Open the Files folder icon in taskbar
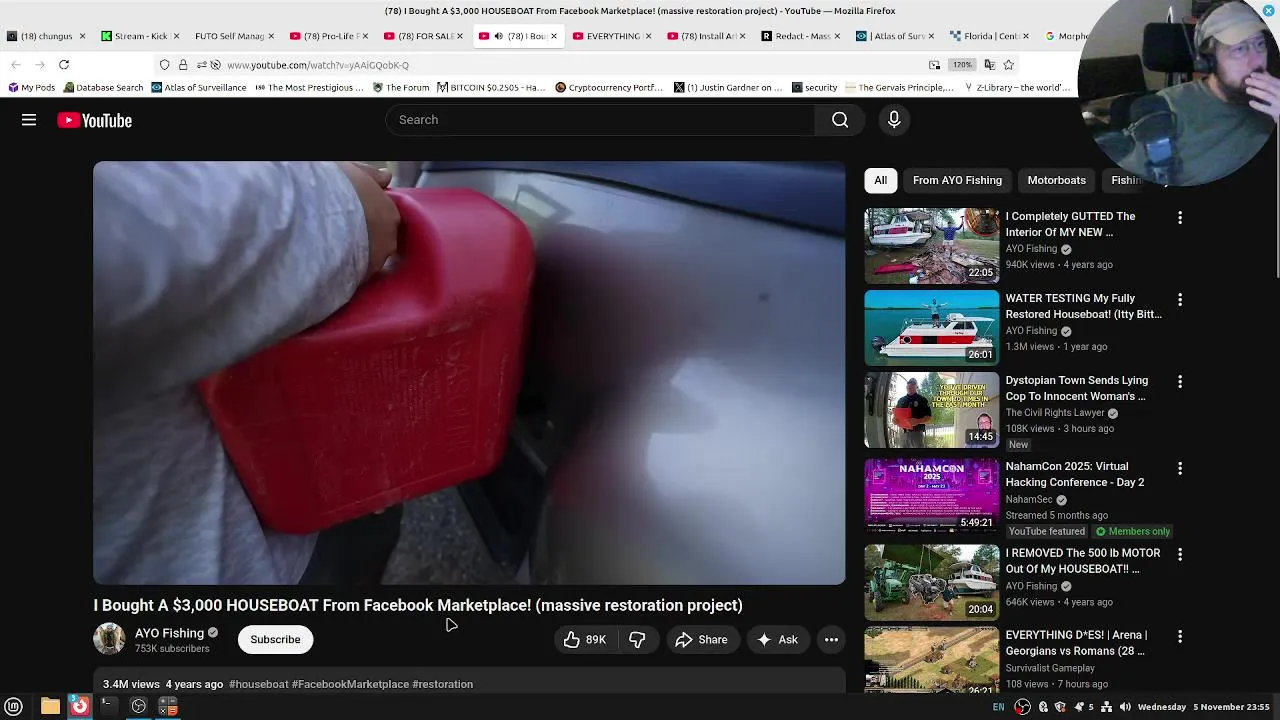Image resolution: width=1280 pixels, height=720 pixels. [x=50, y=707]
